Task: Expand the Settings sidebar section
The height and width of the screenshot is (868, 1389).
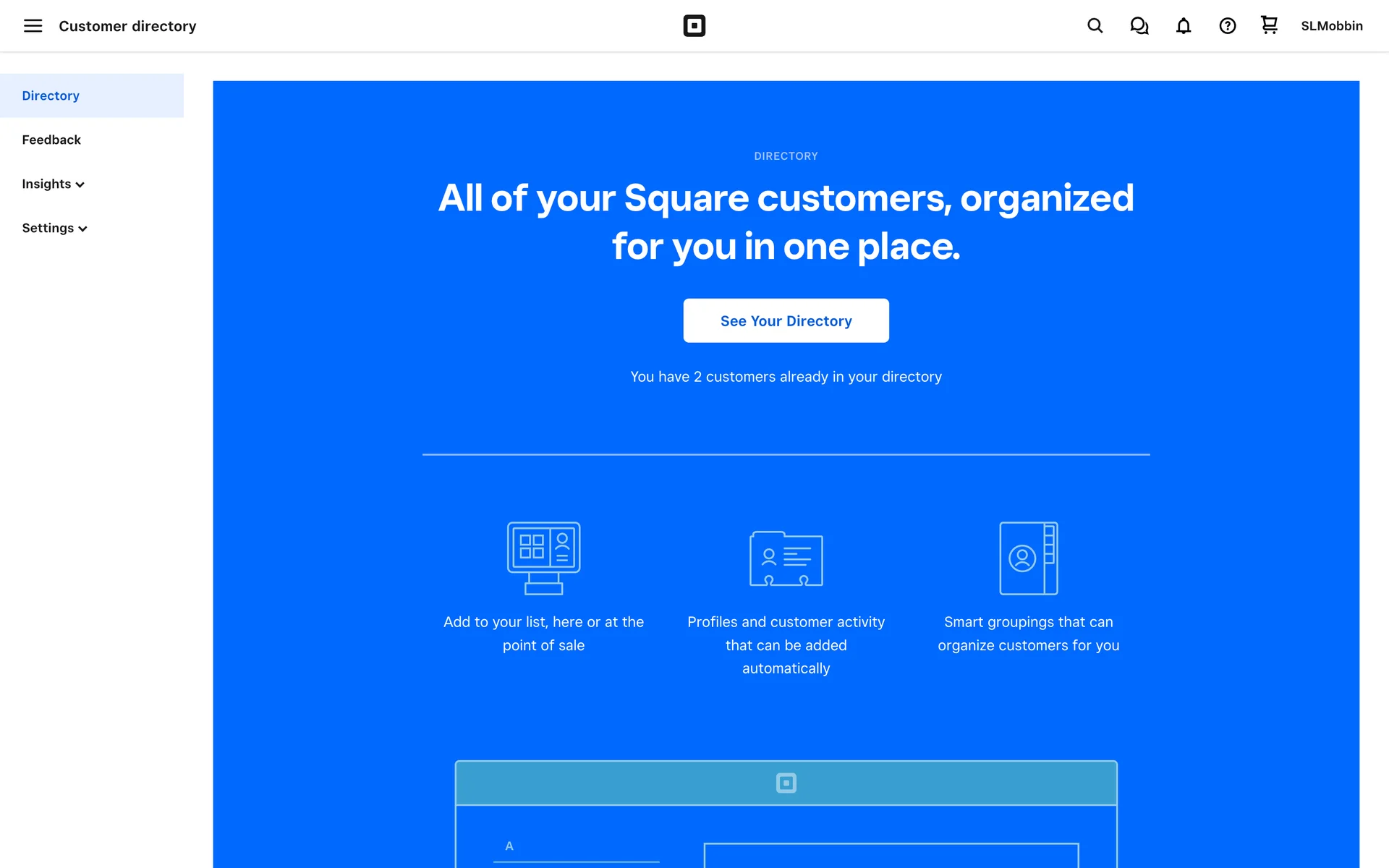Action: [x=54, y=228]
